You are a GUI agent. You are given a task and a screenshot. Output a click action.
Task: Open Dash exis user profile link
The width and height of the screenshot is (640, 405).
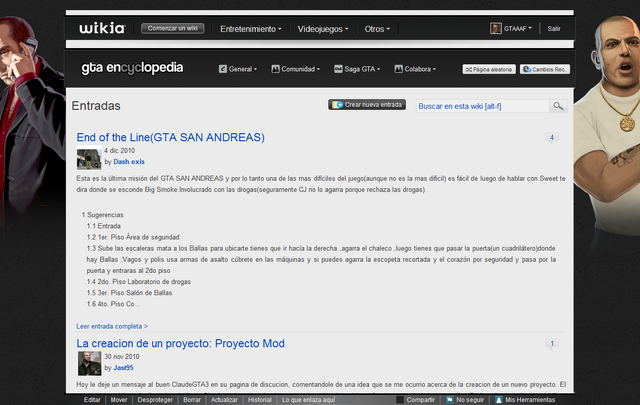click(129, 162)
